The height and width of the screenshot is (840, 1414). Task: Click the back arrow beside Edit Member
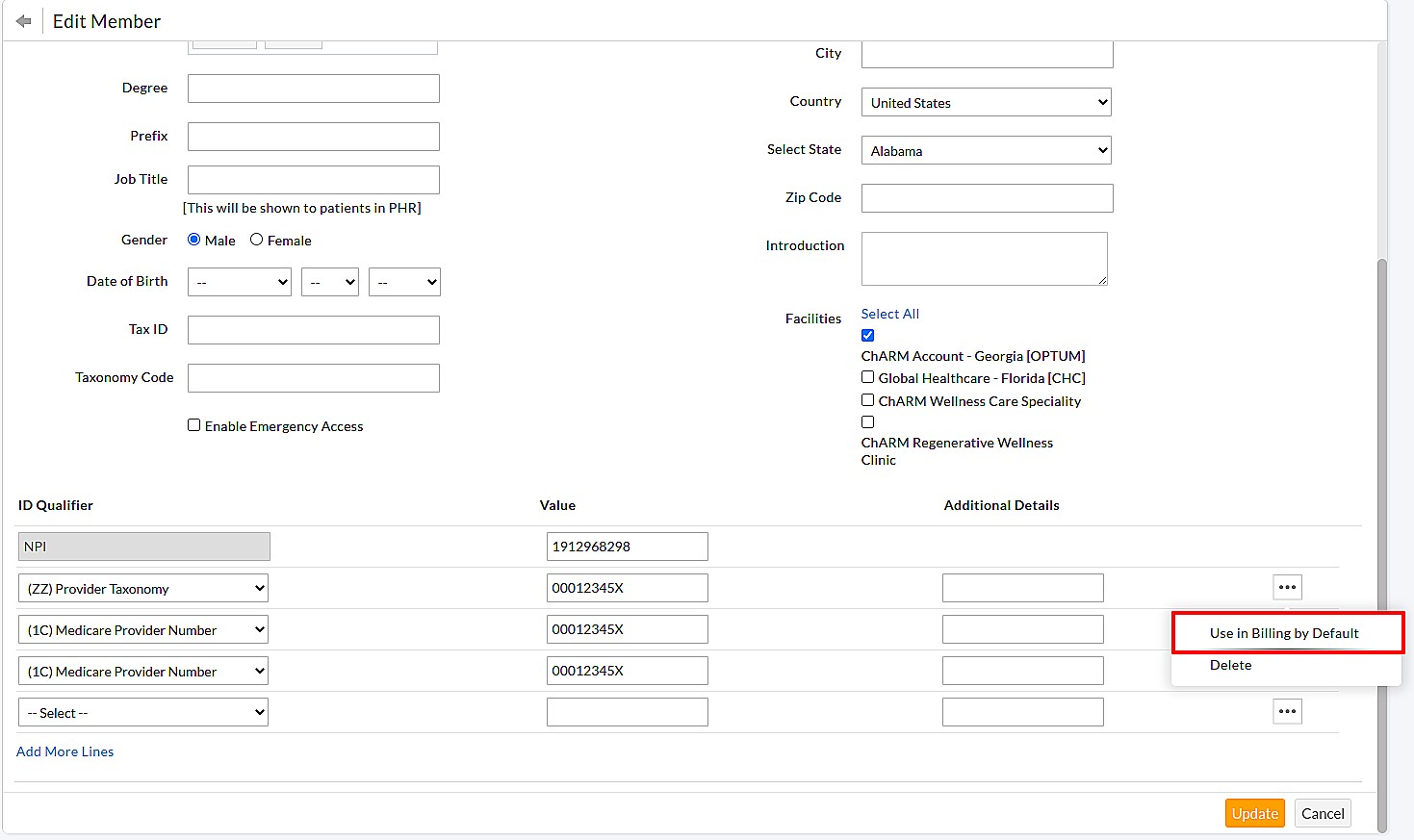tap(24, 21)
